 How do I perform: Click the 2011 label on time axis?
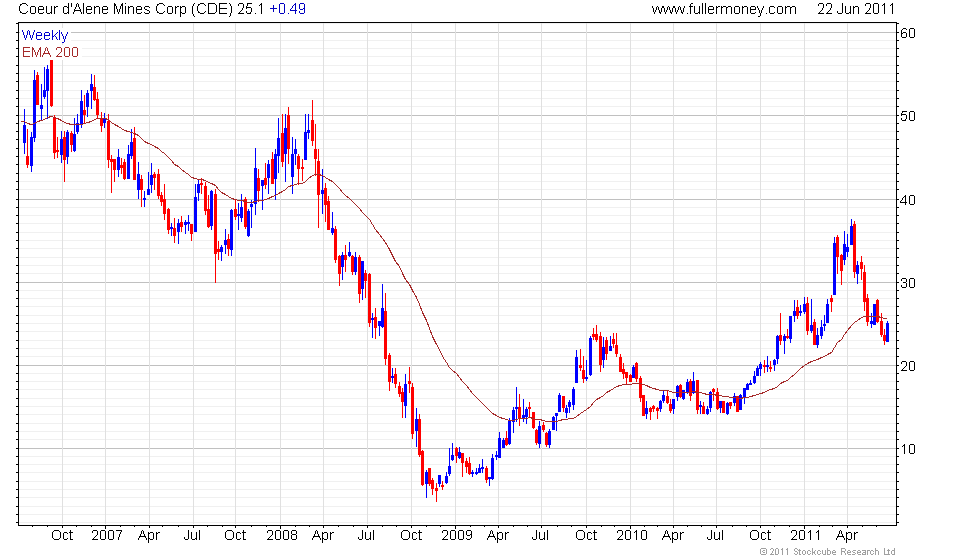(806, 535)
